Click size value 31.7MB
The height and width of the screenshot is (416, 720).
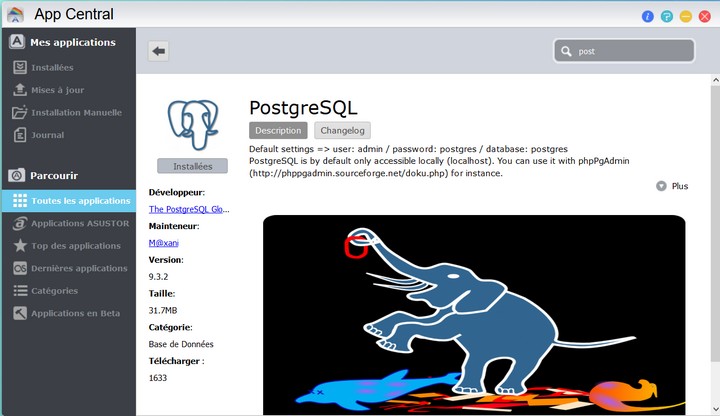click(163, 310)
